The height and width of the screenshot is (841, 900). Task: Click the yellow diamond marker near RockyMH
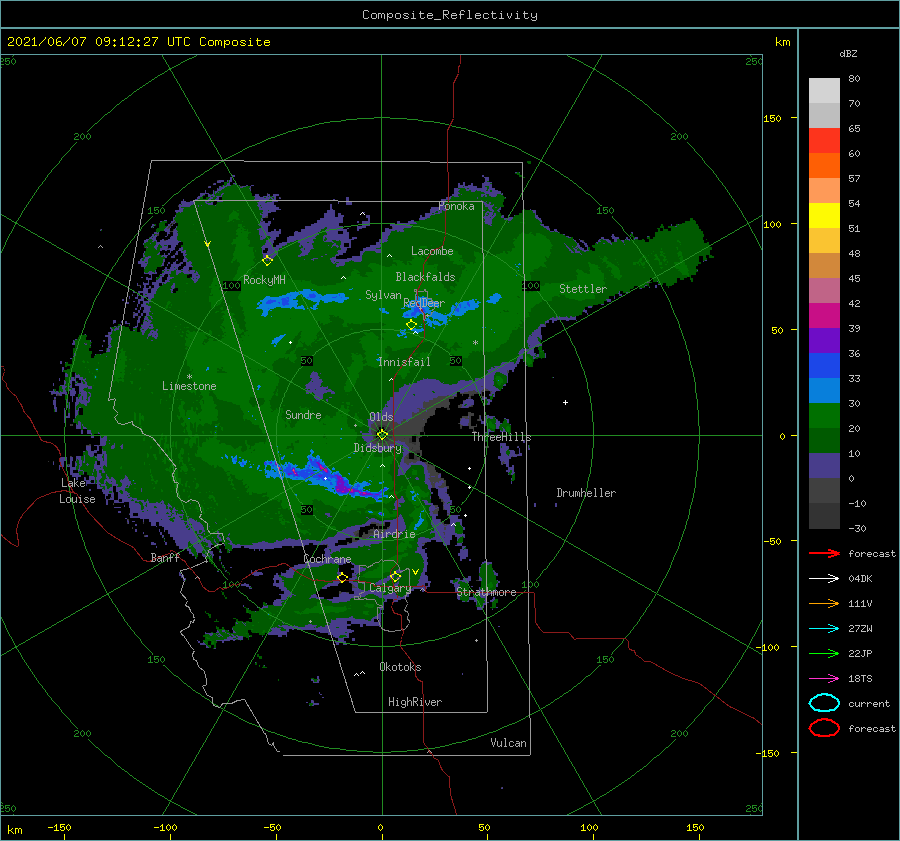pyautogui.click(x=267, y=261)
